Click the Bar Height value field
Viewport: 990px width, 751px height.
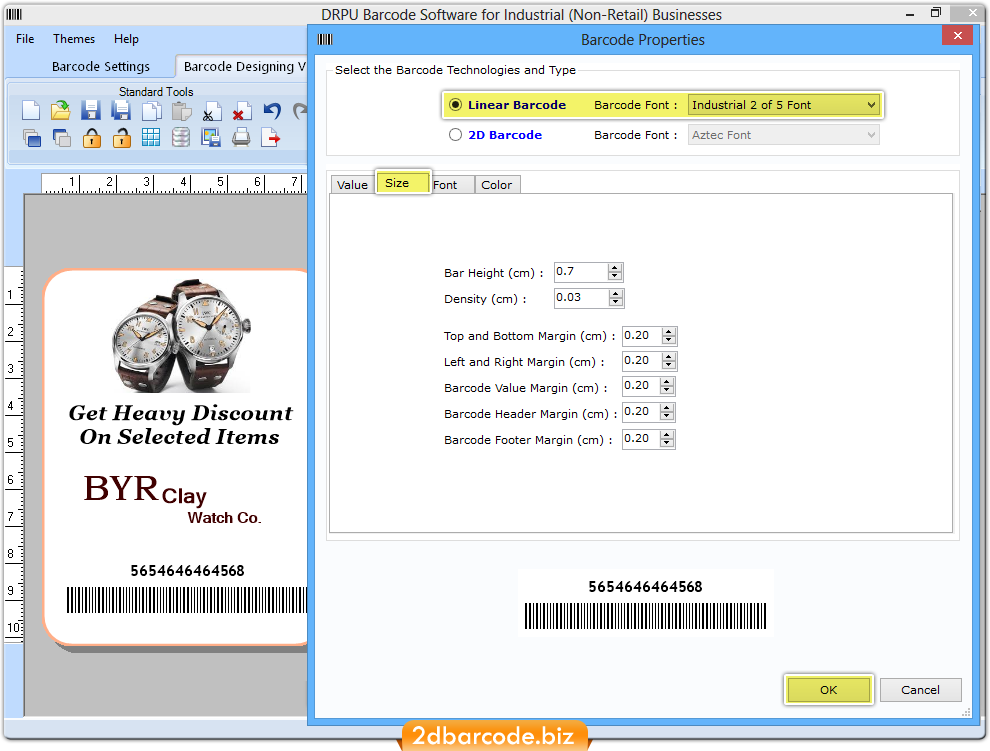point(581,272)
